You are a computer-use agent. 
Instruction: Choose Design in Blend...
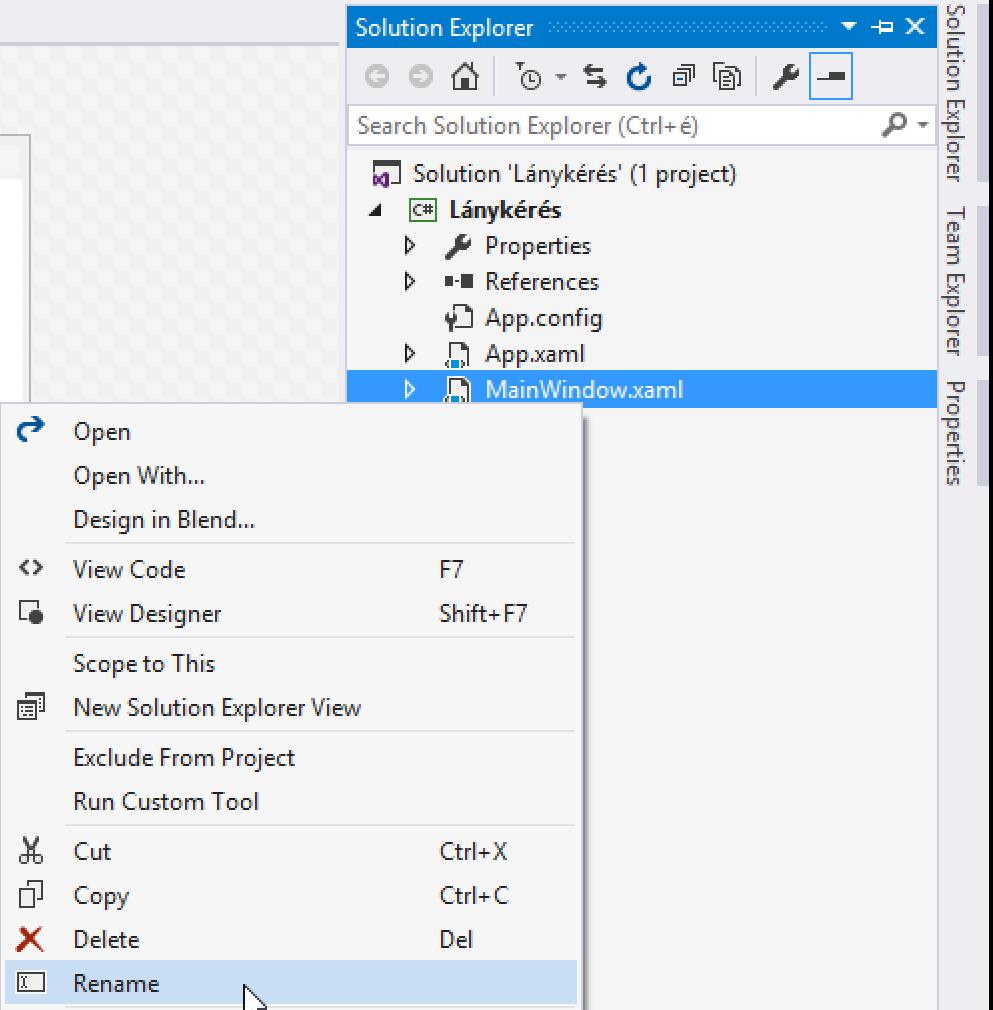pyautogui.click(x=290, y=520)
